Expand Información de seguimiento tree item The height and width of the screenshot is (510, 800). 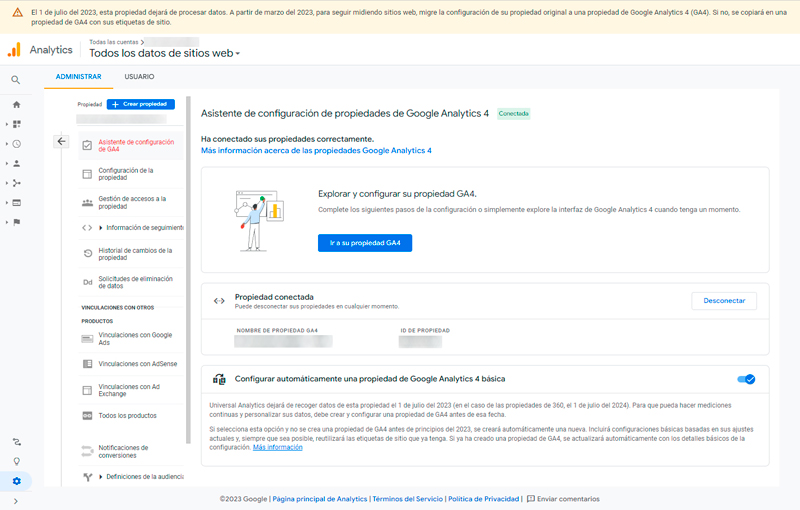[101, 227]
